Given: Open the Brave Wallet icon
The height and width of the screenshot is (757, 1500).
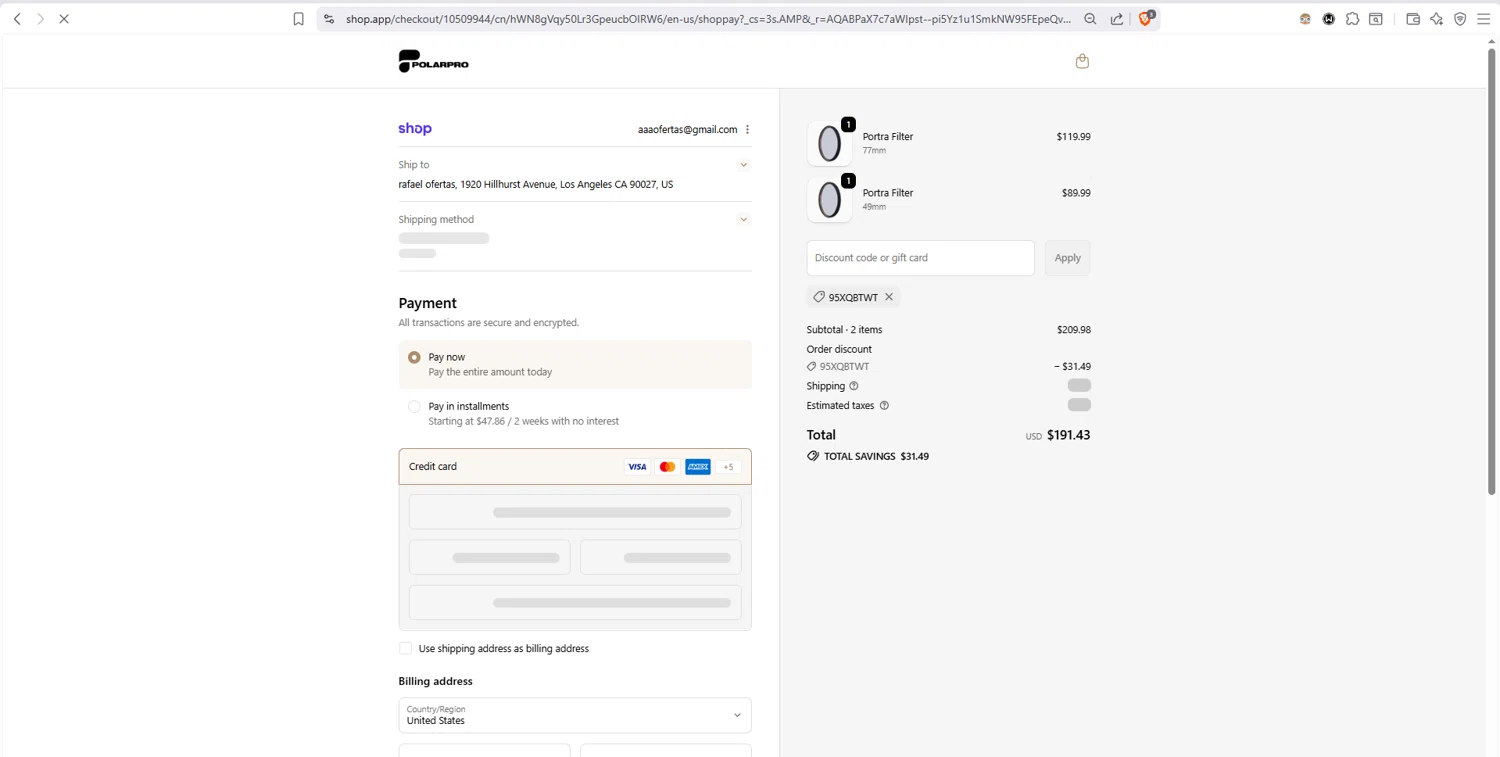Looking at the screenshot, I should click(1413, 19).
